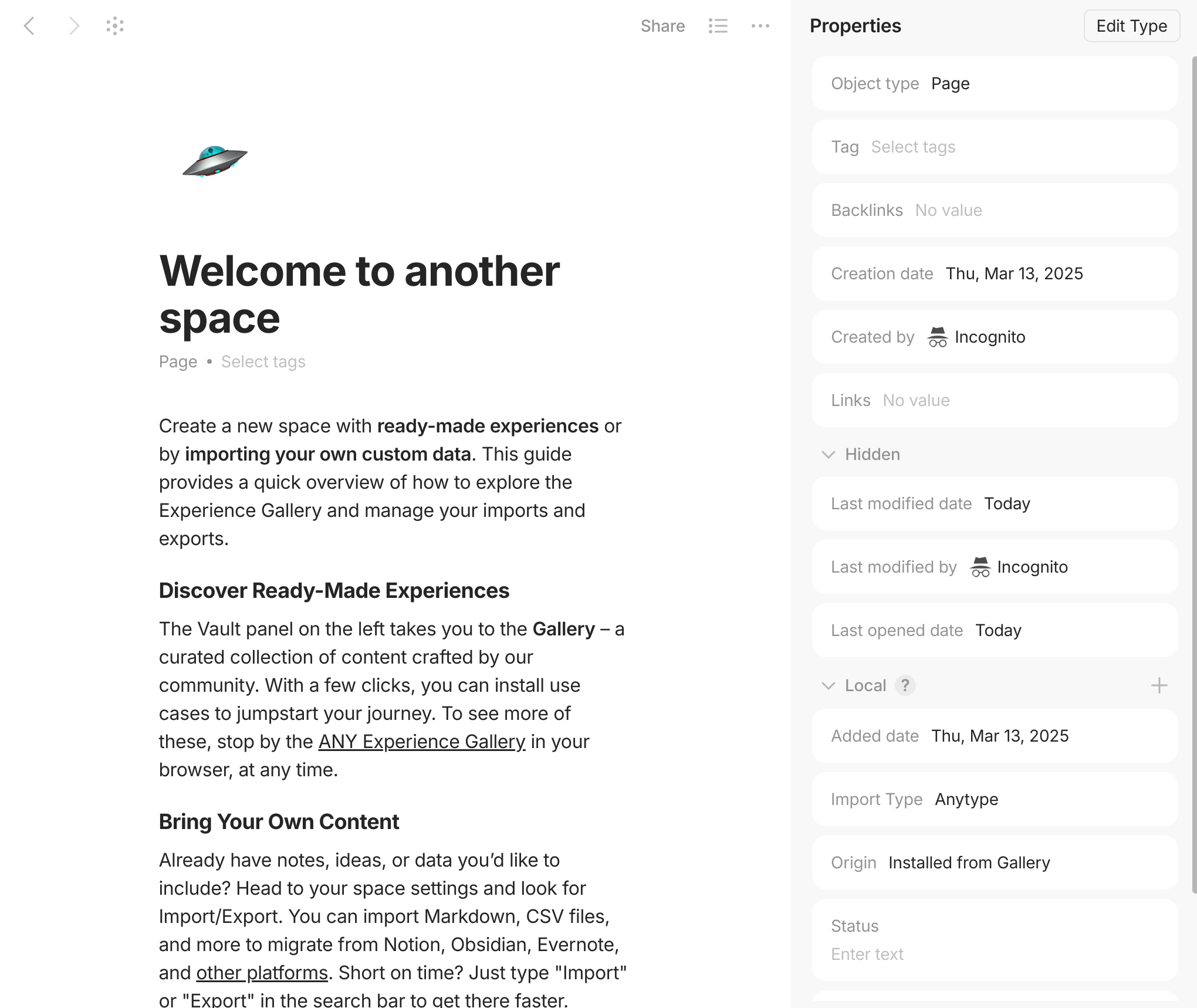The image size is (1197, 1008).
Task: Collapse the Hidden properties section
Action: pos(829,455)
